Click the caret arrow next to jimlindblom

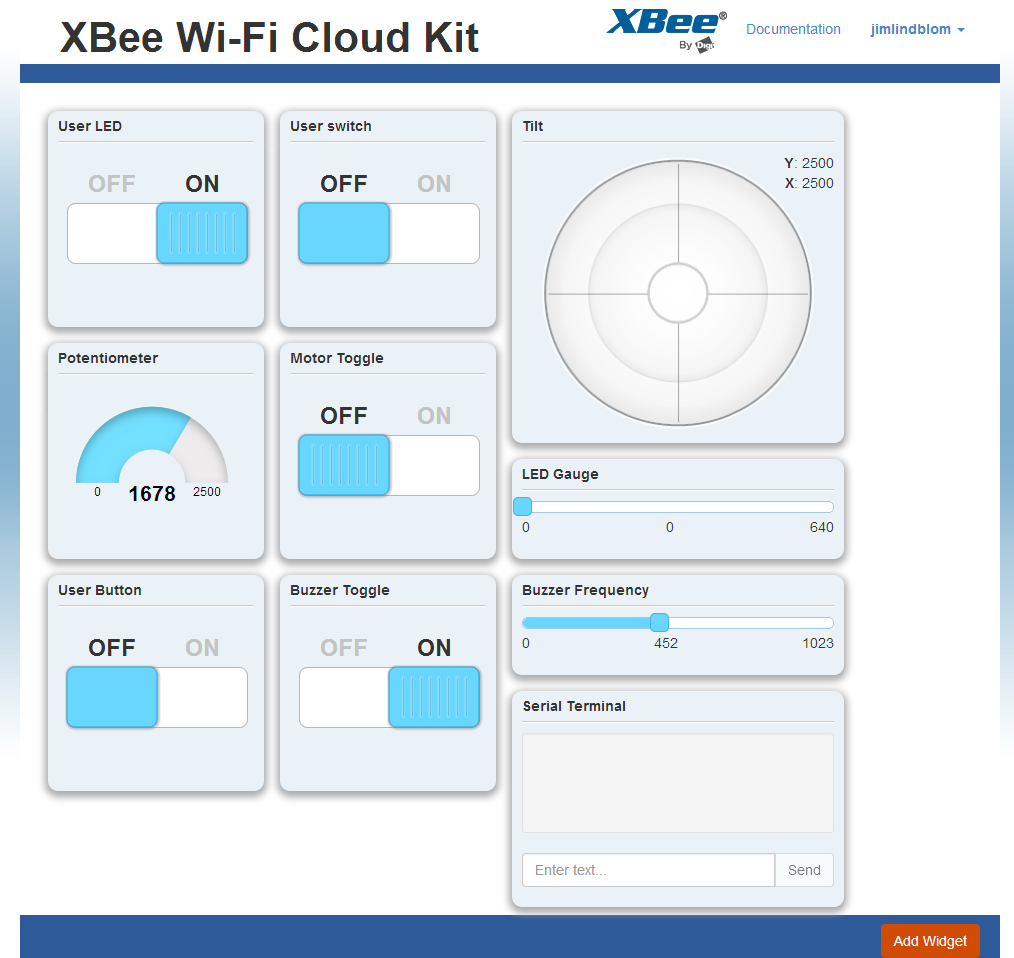tap(961, 30)
